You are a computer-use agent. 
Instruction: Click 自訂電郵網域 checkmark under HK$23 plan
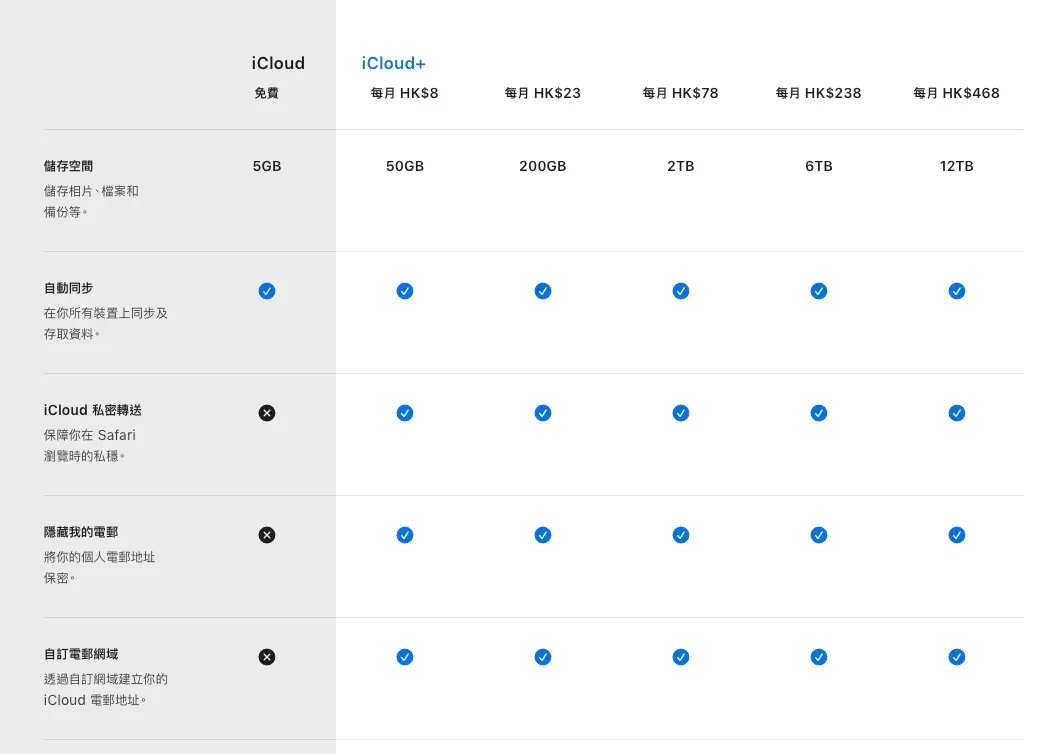pos(543,657)
